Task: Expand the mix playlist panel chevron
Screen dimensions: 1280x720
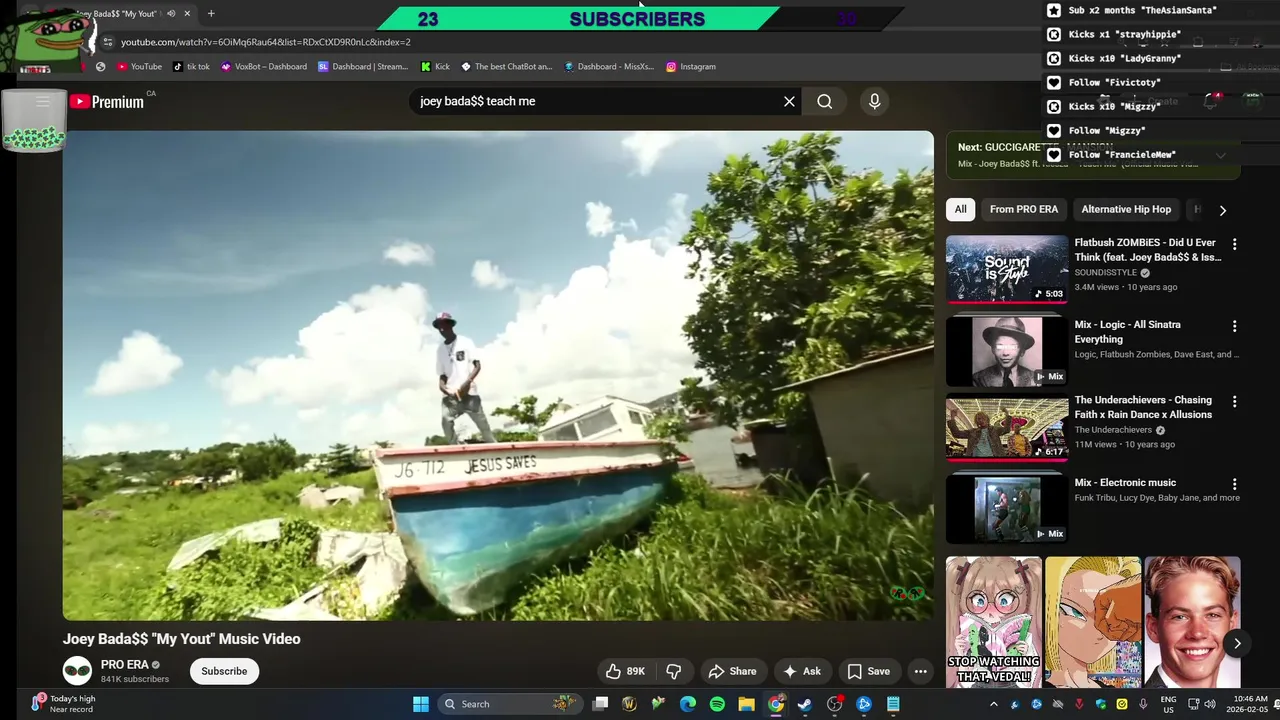Action: pyautogui.click(x=1220, y=156)
